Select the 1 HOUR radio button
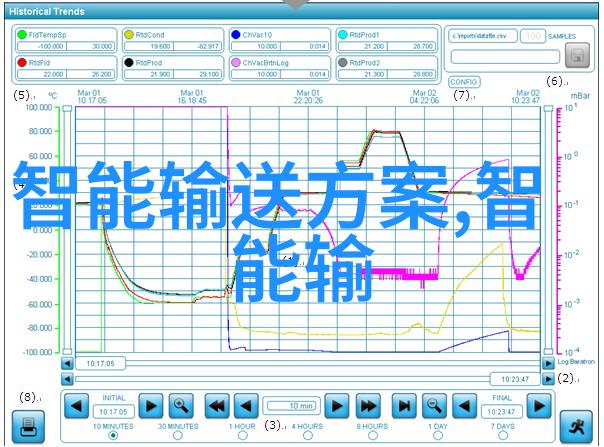The width and height of the screenshot is (604, 447). tap(243, 435)
